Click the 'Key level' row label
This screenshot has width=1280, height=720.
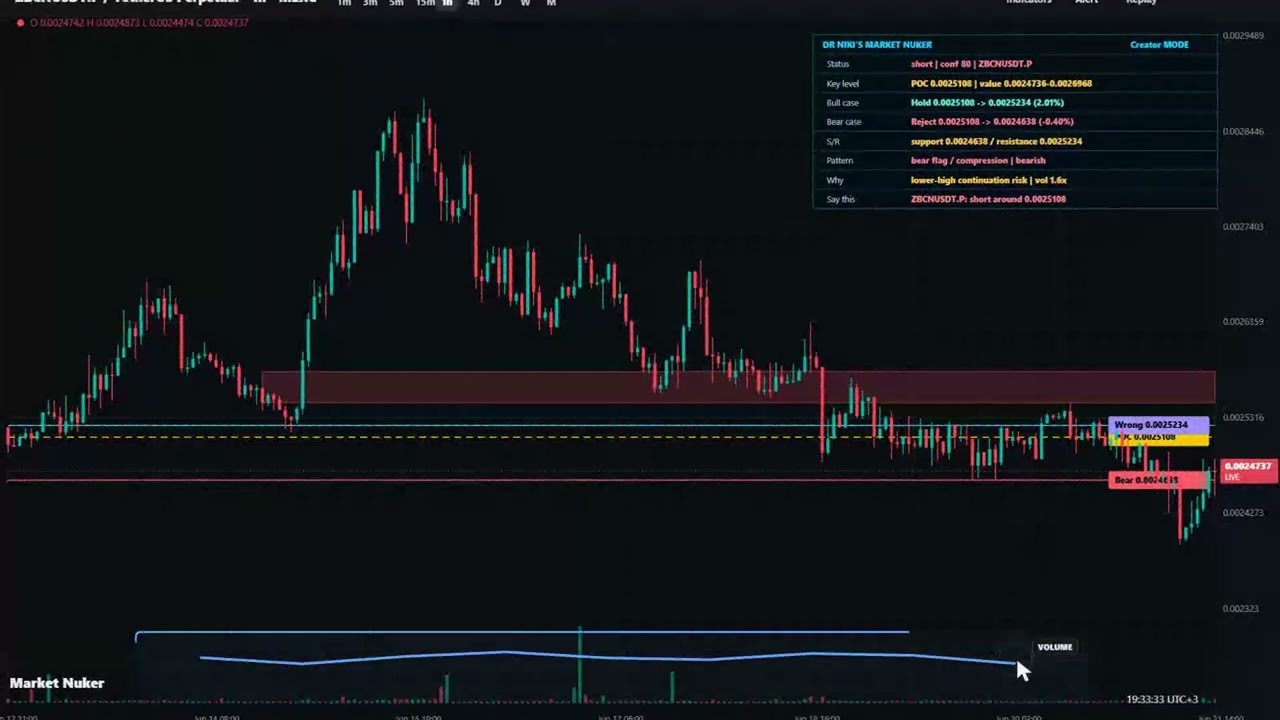(x=843, y=84)
